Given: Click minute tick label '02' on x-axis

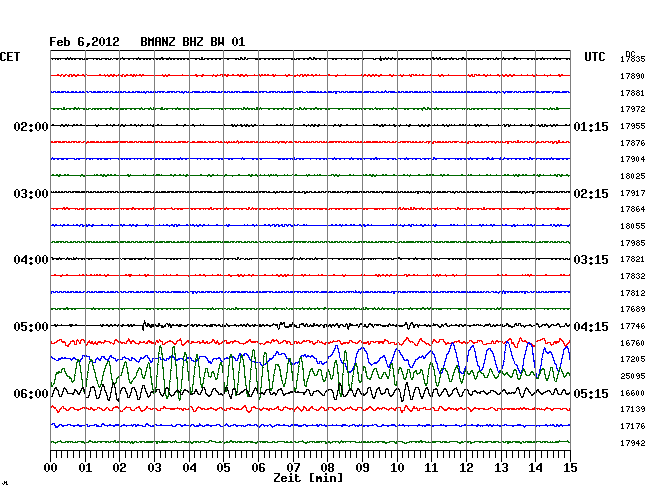Looking at the screenshot, I should pyautogui.click(x=119, y=468).
